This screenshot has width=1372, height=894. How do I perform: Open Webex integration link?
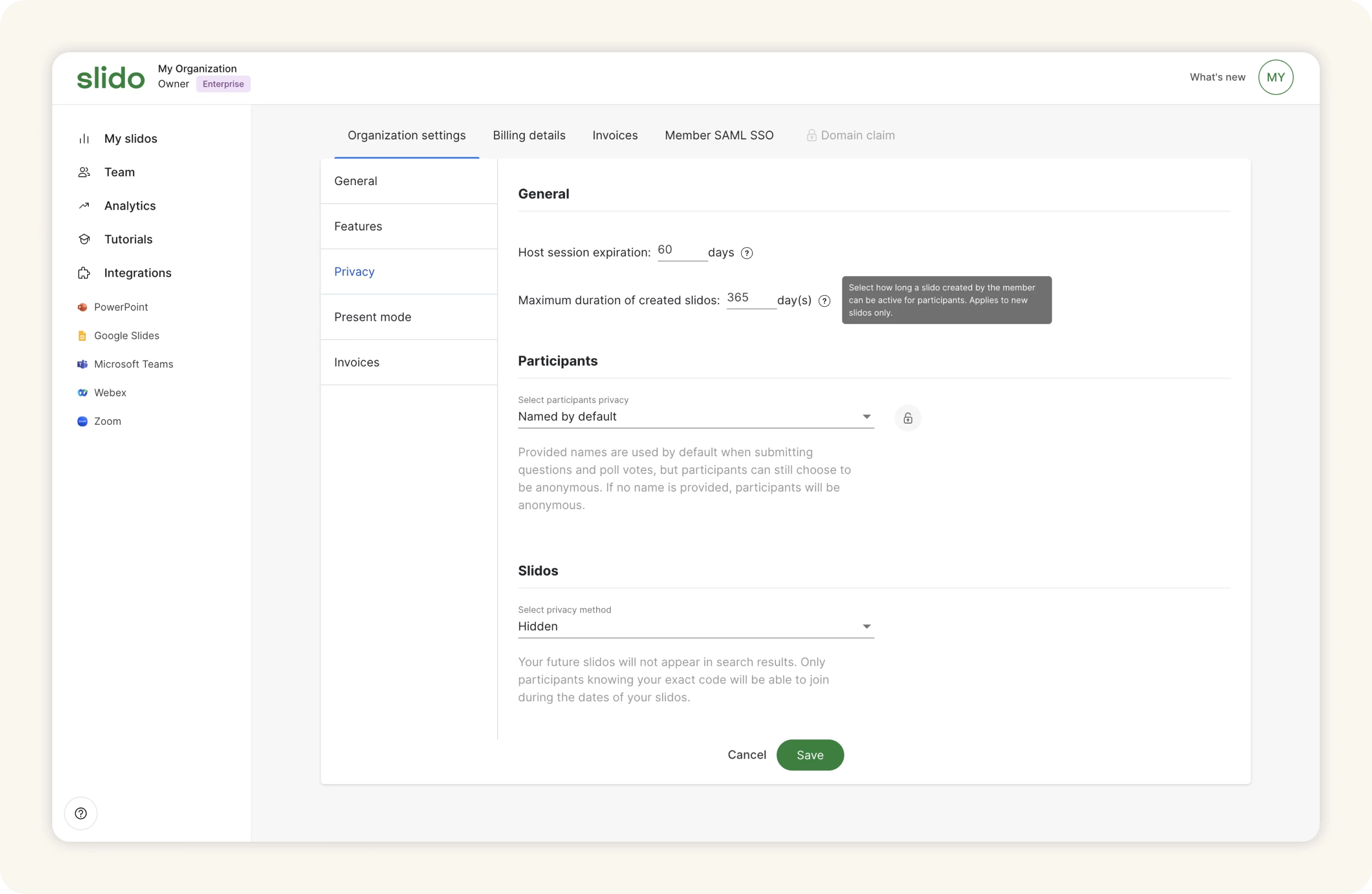(x=110, y=393)
